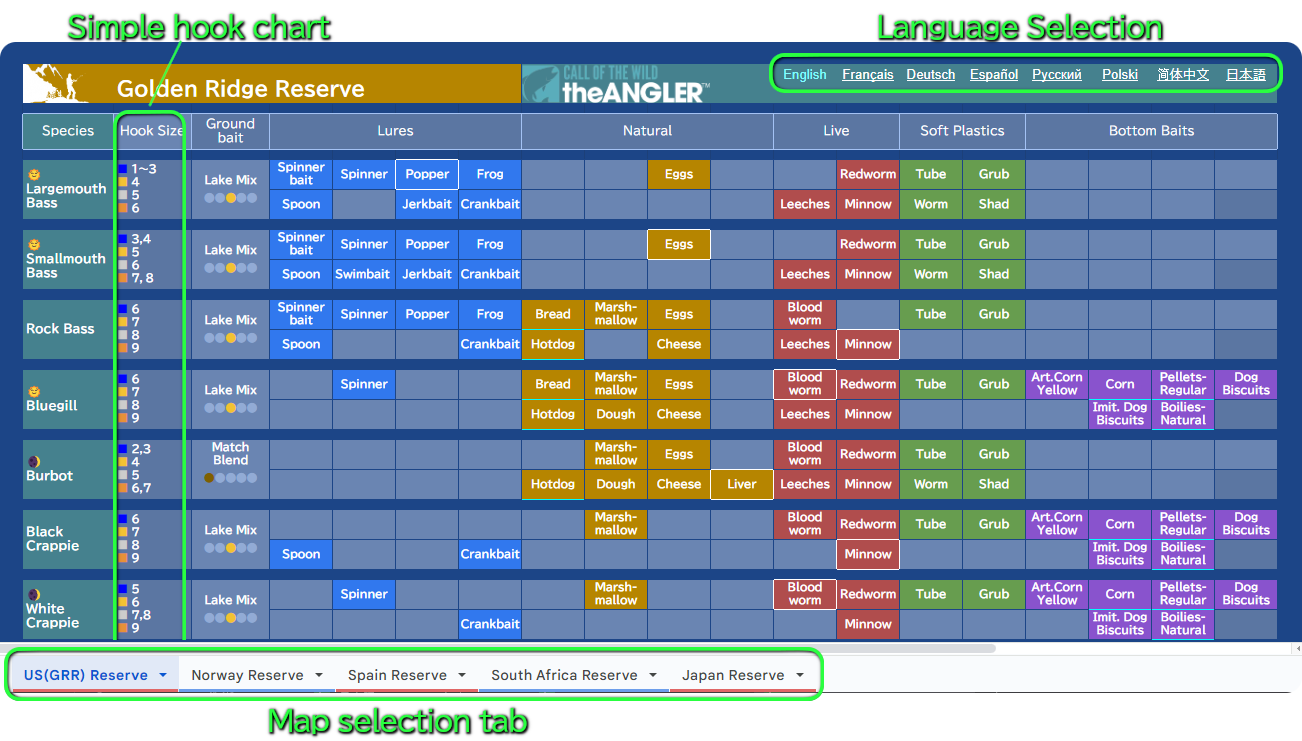Expand the Norway Reserve tab dropdown arrow
This screenshot has height=741, width=1302.
pyautogui.click(x=319, y=675)
